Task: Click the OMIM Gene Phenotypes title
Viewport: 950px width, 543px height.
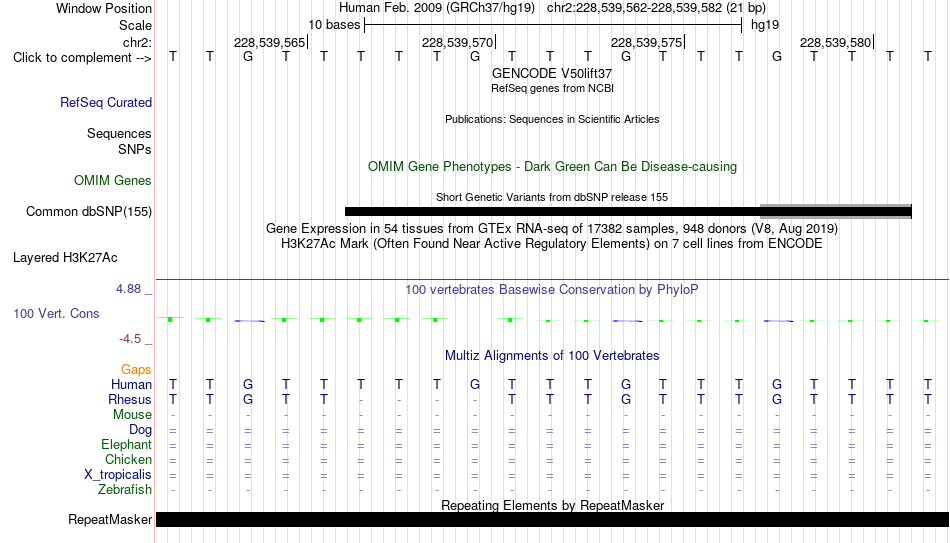Action: click(553, 167)
